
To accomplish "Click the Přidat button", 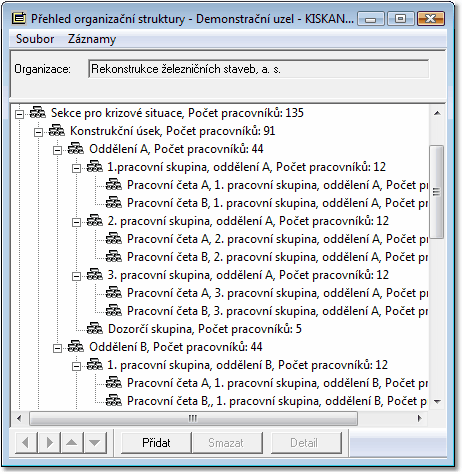I will pos(156,443).
